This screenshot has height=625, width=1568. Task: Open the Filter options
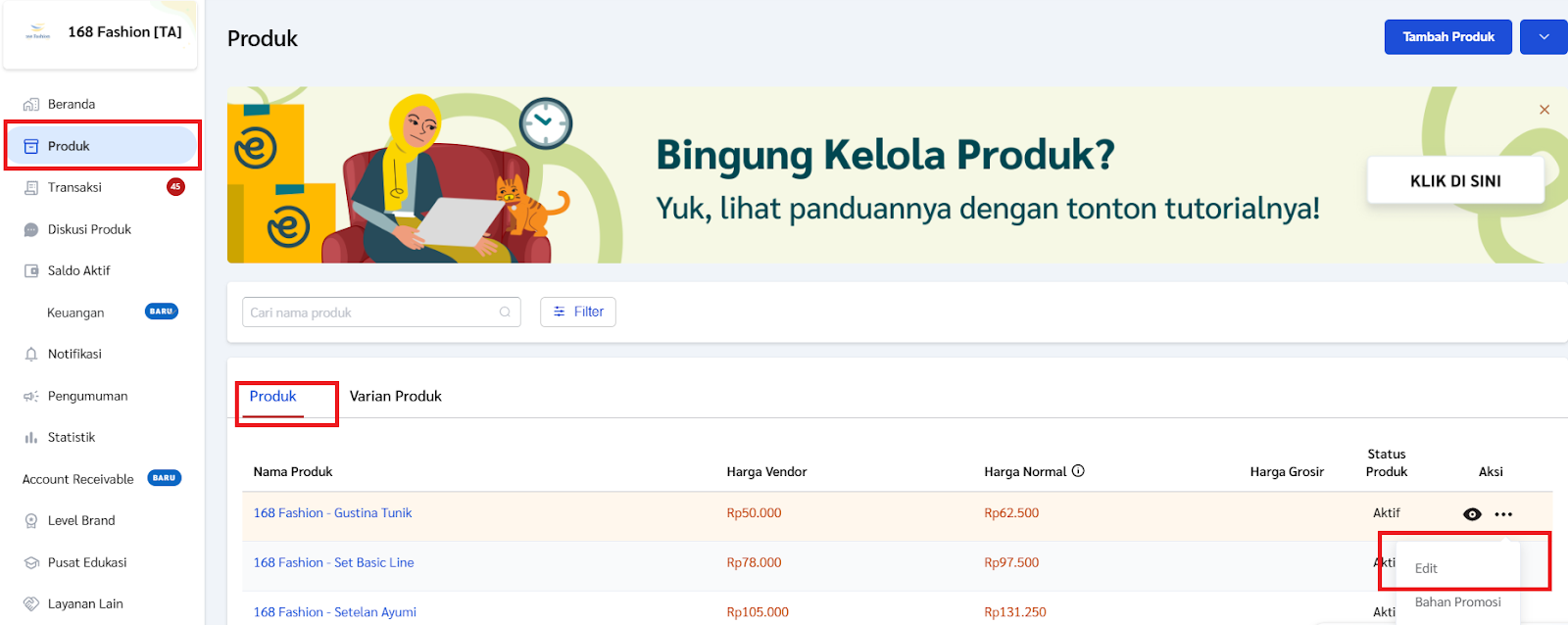point(578,312)
